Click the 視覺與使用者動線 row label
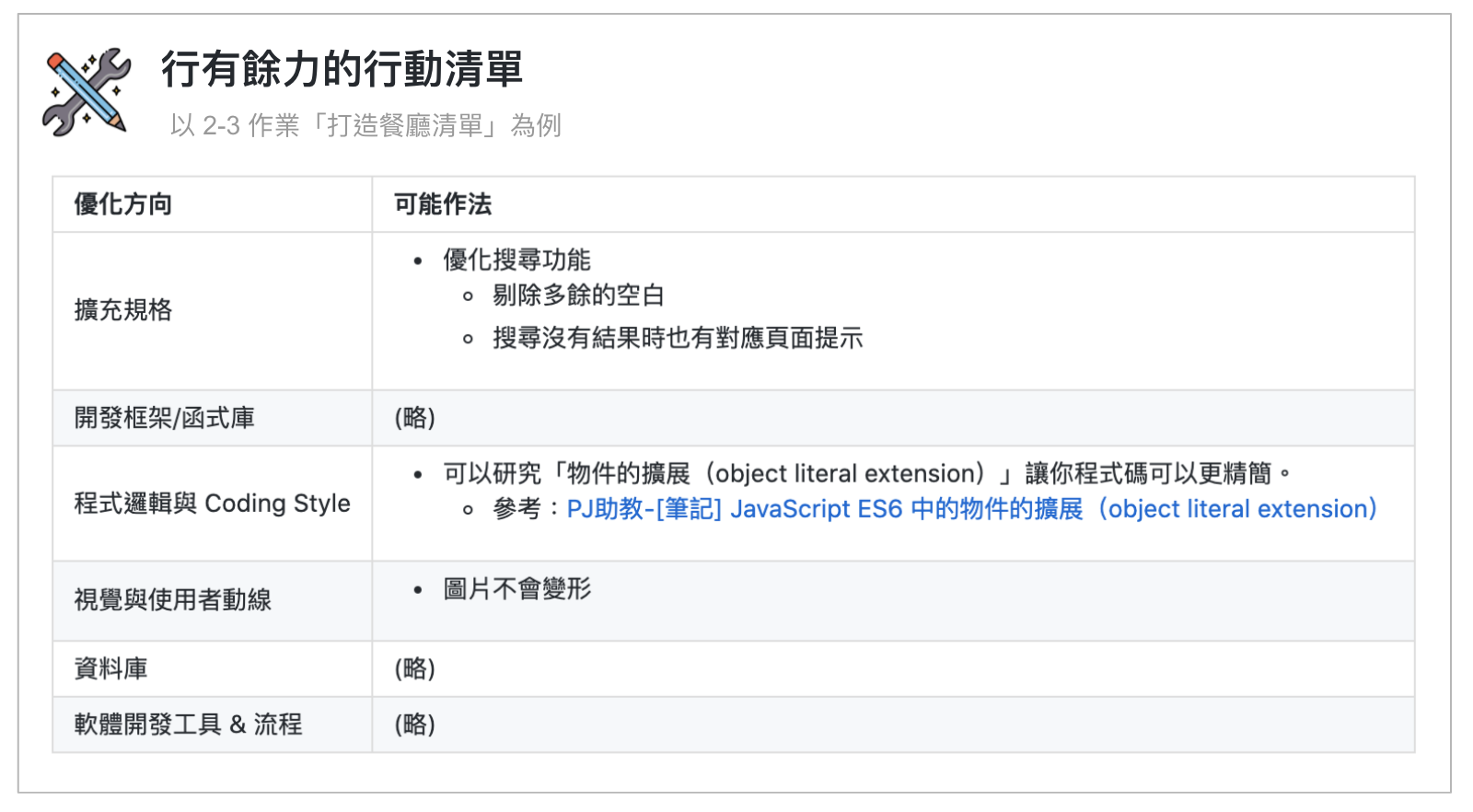Image resolution: width=1473 pixels, height=812 pixels. (173, 600)
